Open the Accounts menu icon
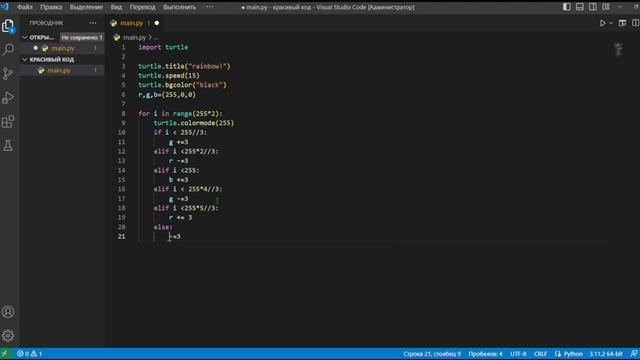The height and width of the screenshot is (360, 640). point(8,312)
